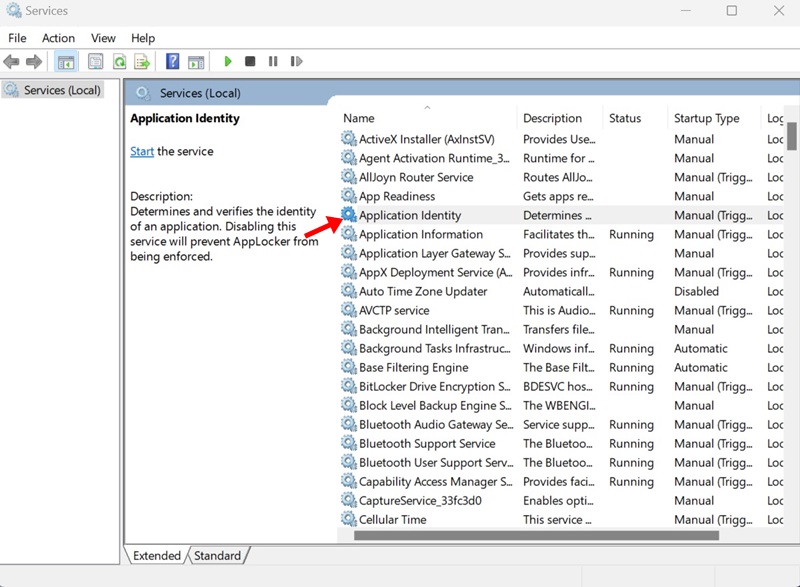Click the gear icon beside App Readiness
Viewport: 800px width, 587px height.
(x=349, y=196)
